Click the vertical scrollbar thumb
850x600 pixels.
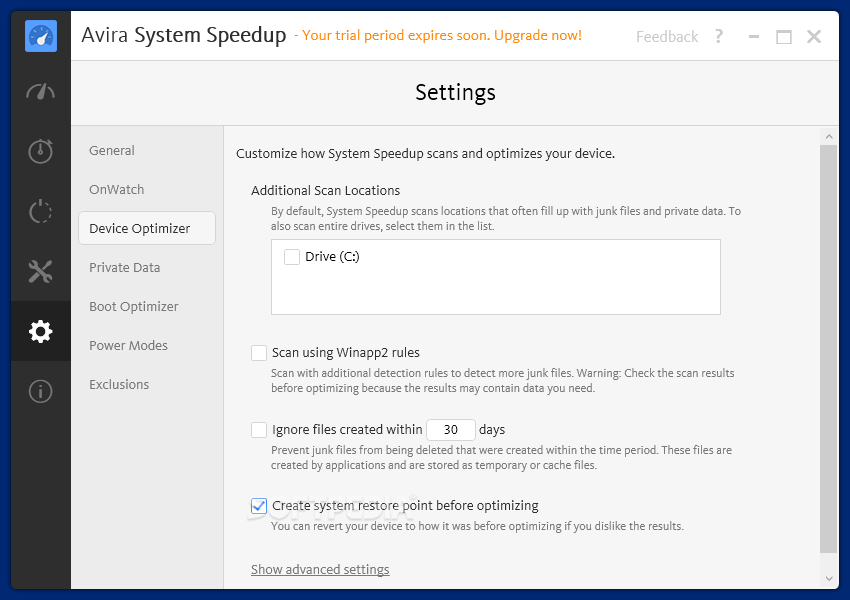(x=829, y=349)
